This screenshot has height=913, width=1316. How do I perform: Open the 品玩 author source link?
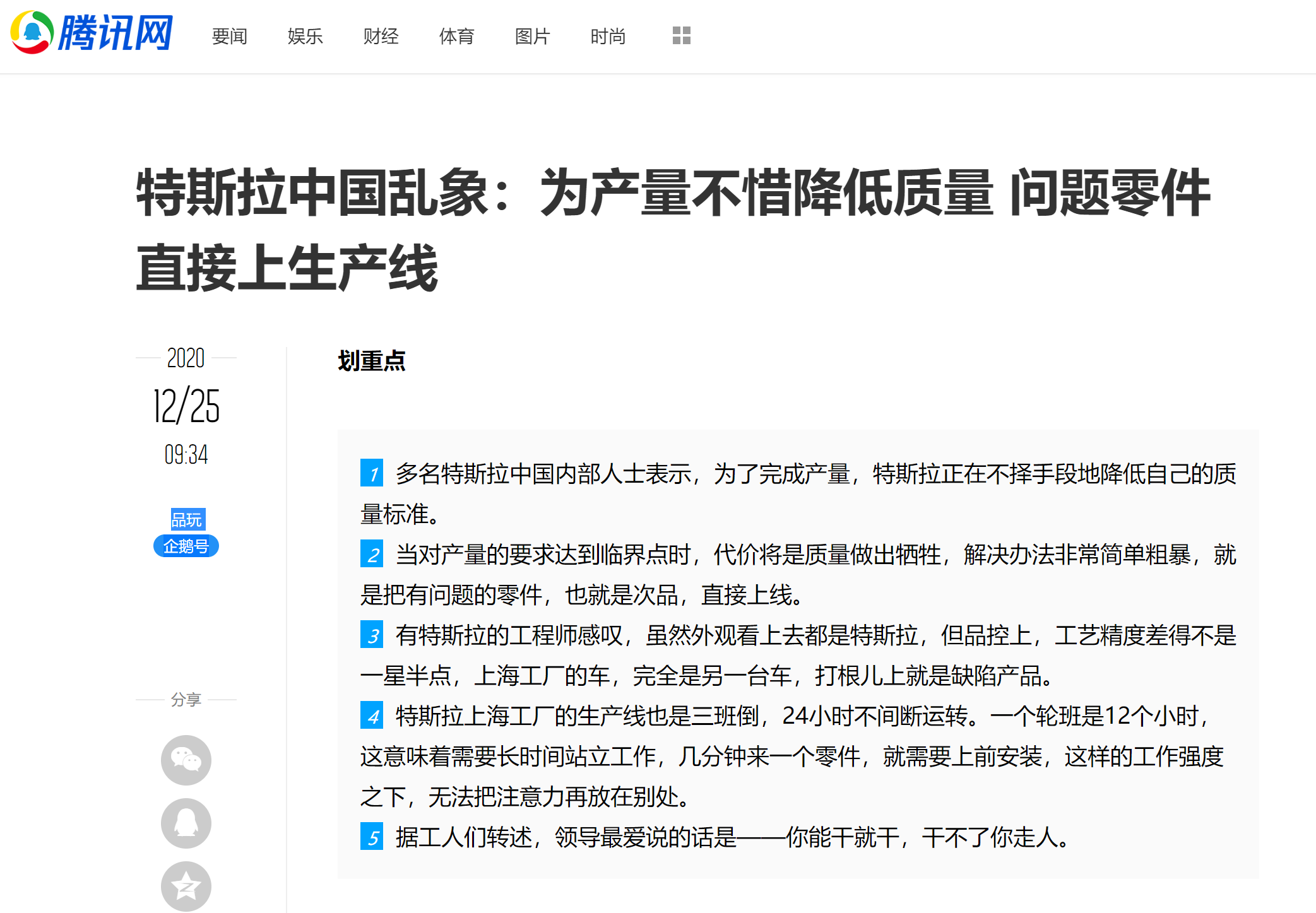click(x=187, y=519)
